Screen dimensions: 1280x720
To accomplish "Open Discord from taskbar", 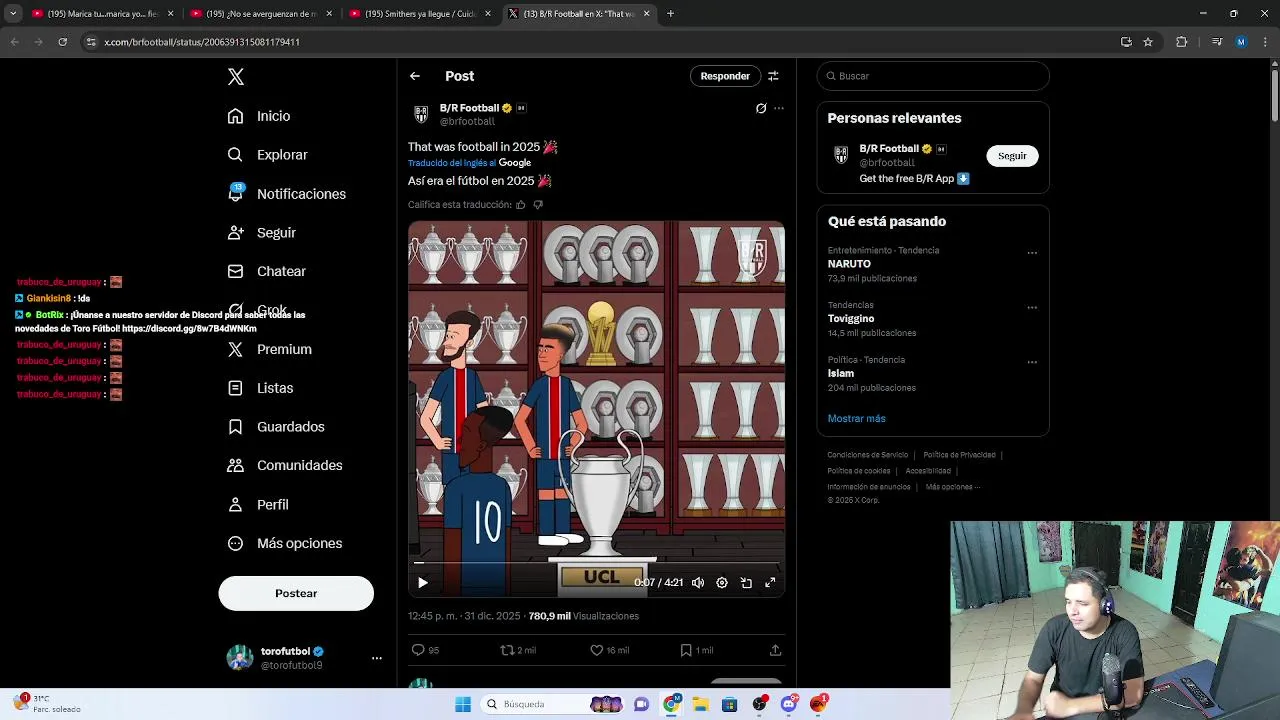I will pyautogui.click(x=789, y=704).
